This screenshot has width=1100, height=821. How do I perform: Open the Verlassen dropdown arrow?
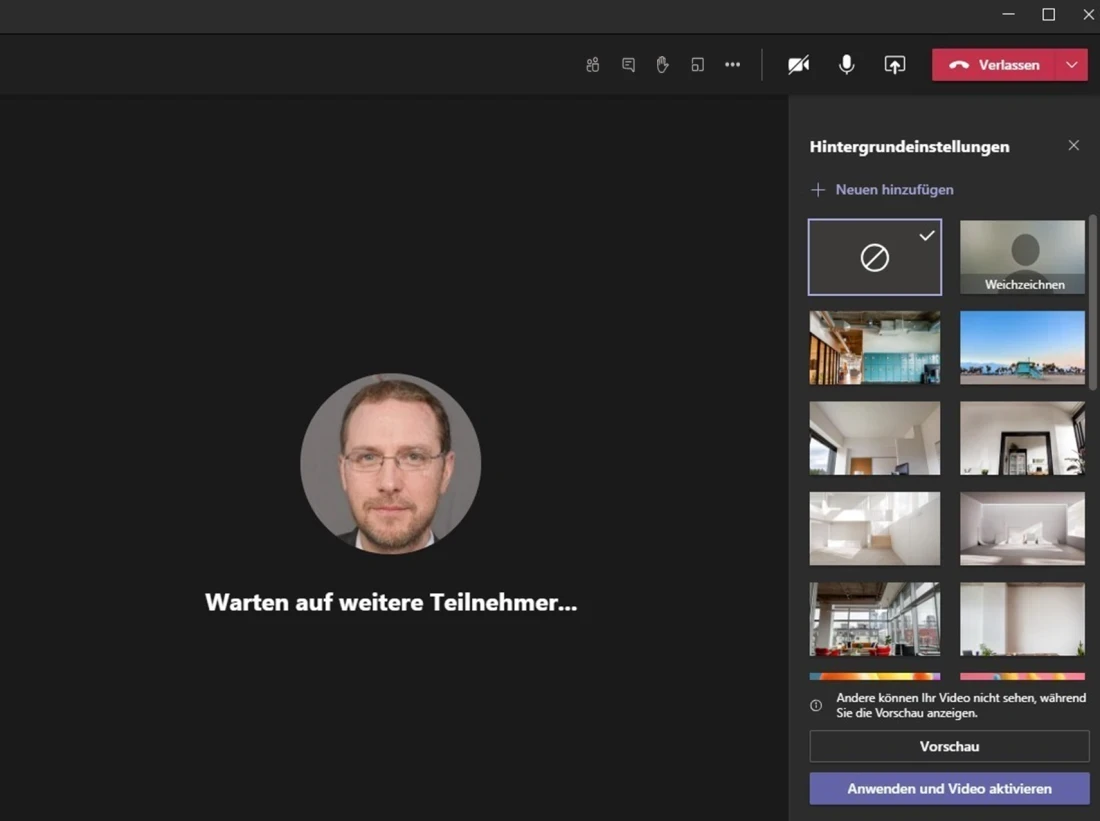click(1071, 64)
